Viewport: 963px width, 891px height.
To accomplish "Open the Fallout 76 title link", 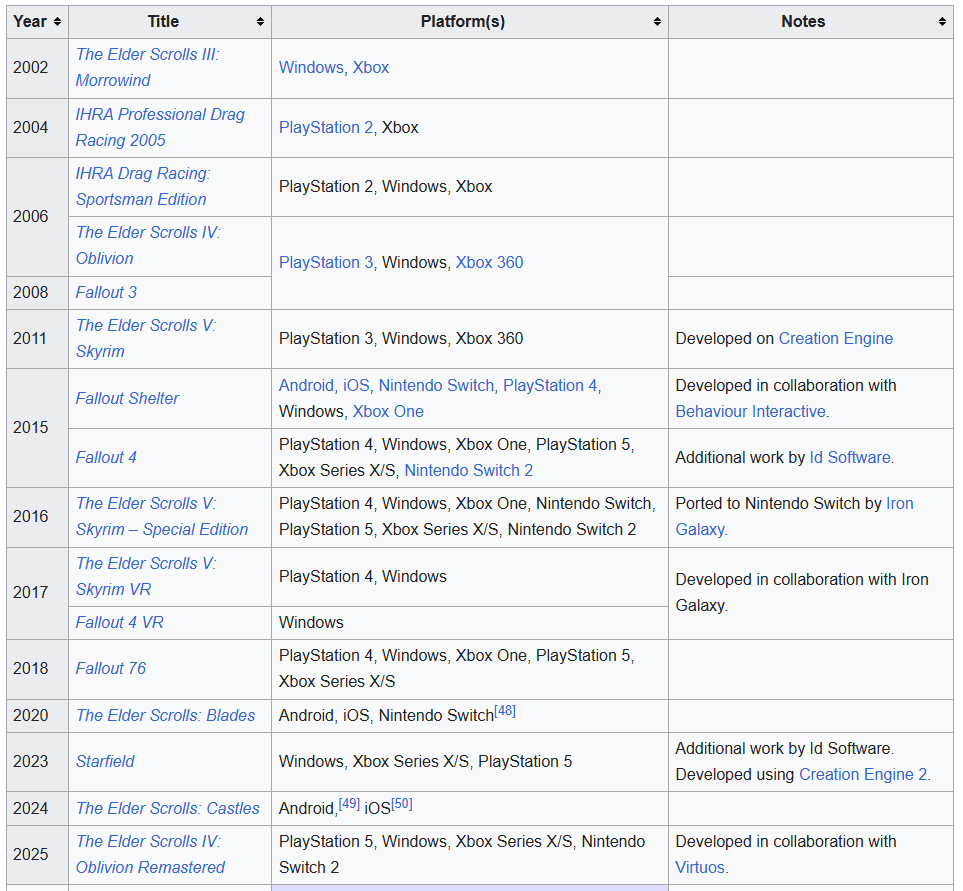I will click(111, 668).
